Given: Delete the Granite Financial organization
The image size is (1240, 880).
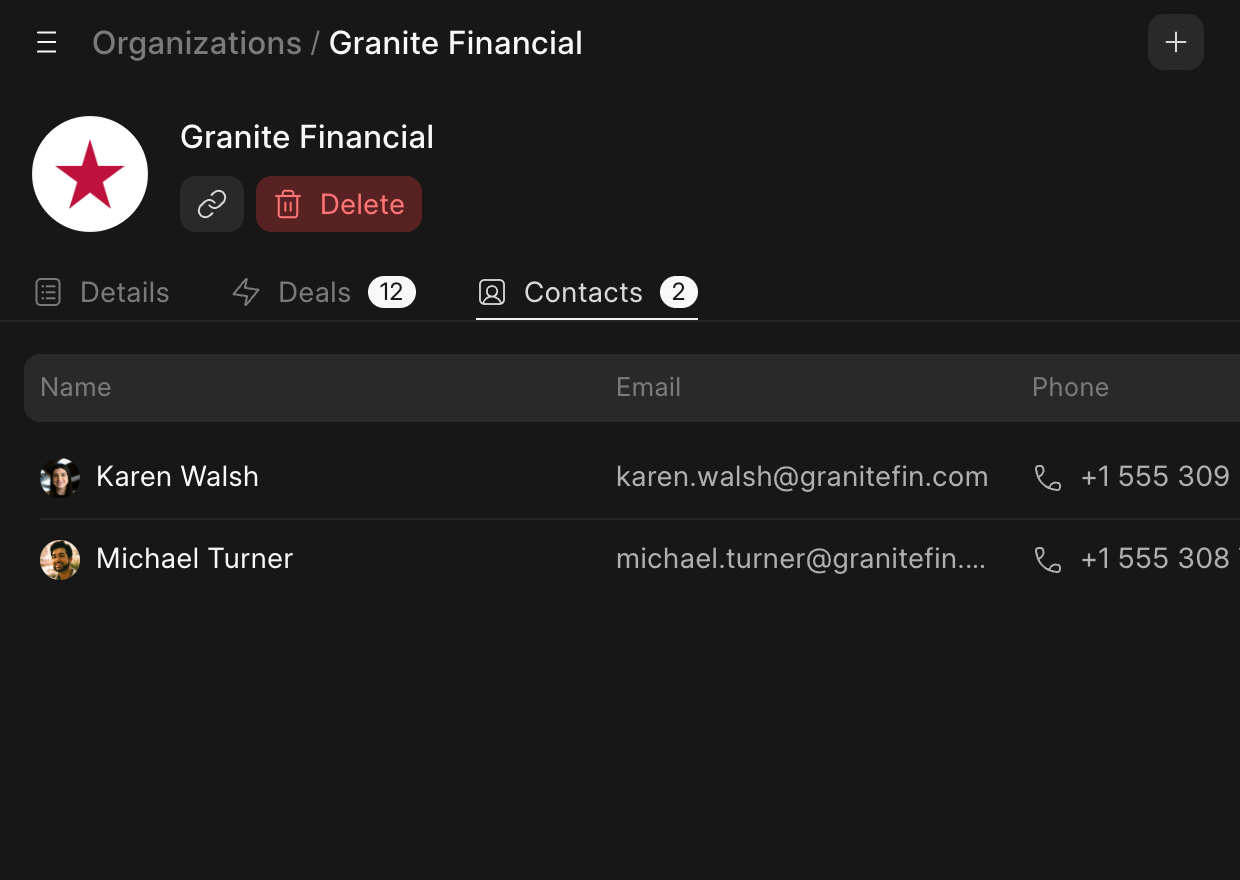Looking at the screenshot, I should coord(339,204).
